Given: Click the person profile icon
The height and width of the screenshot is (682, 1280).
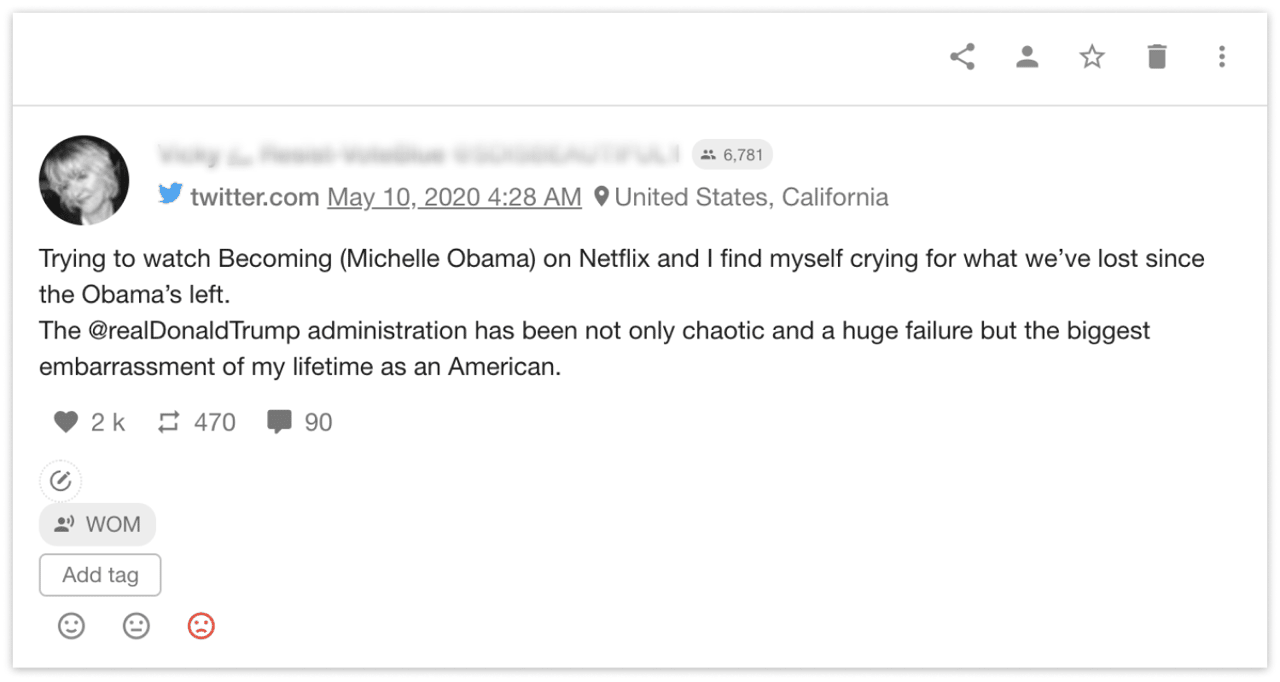Looking at the screenshot, I should click(x=1027, y=57).
